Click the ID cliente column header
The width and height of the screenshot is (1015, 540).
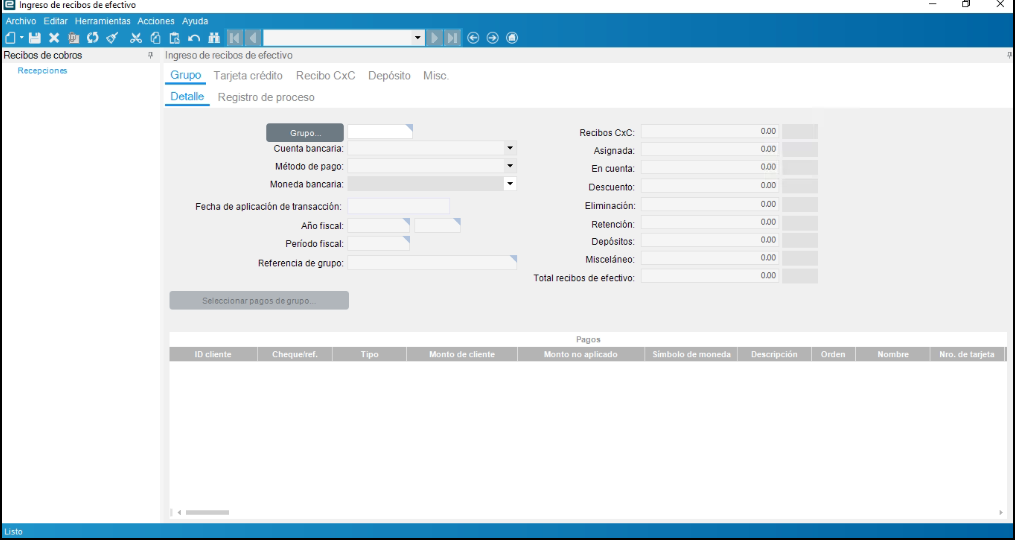(x=213, y=354)
